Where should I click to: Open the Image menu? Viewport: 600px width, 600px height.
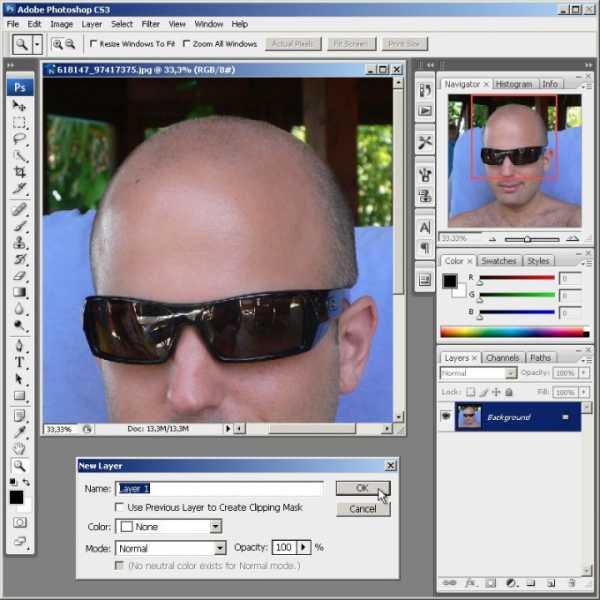tap(62, 24)
